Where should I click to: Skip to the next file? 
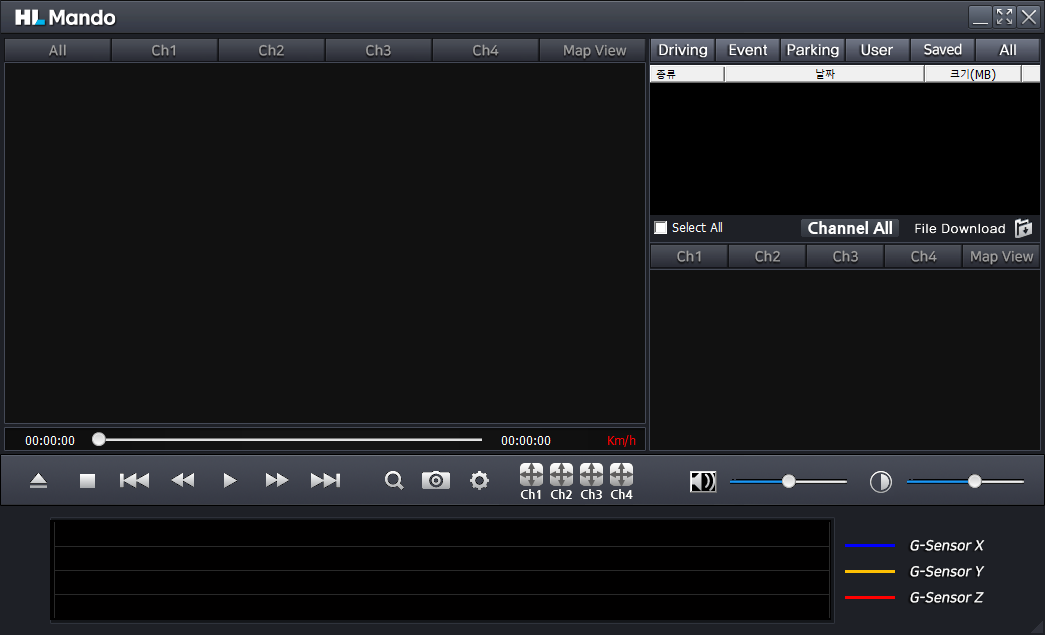tap(325, 481)
